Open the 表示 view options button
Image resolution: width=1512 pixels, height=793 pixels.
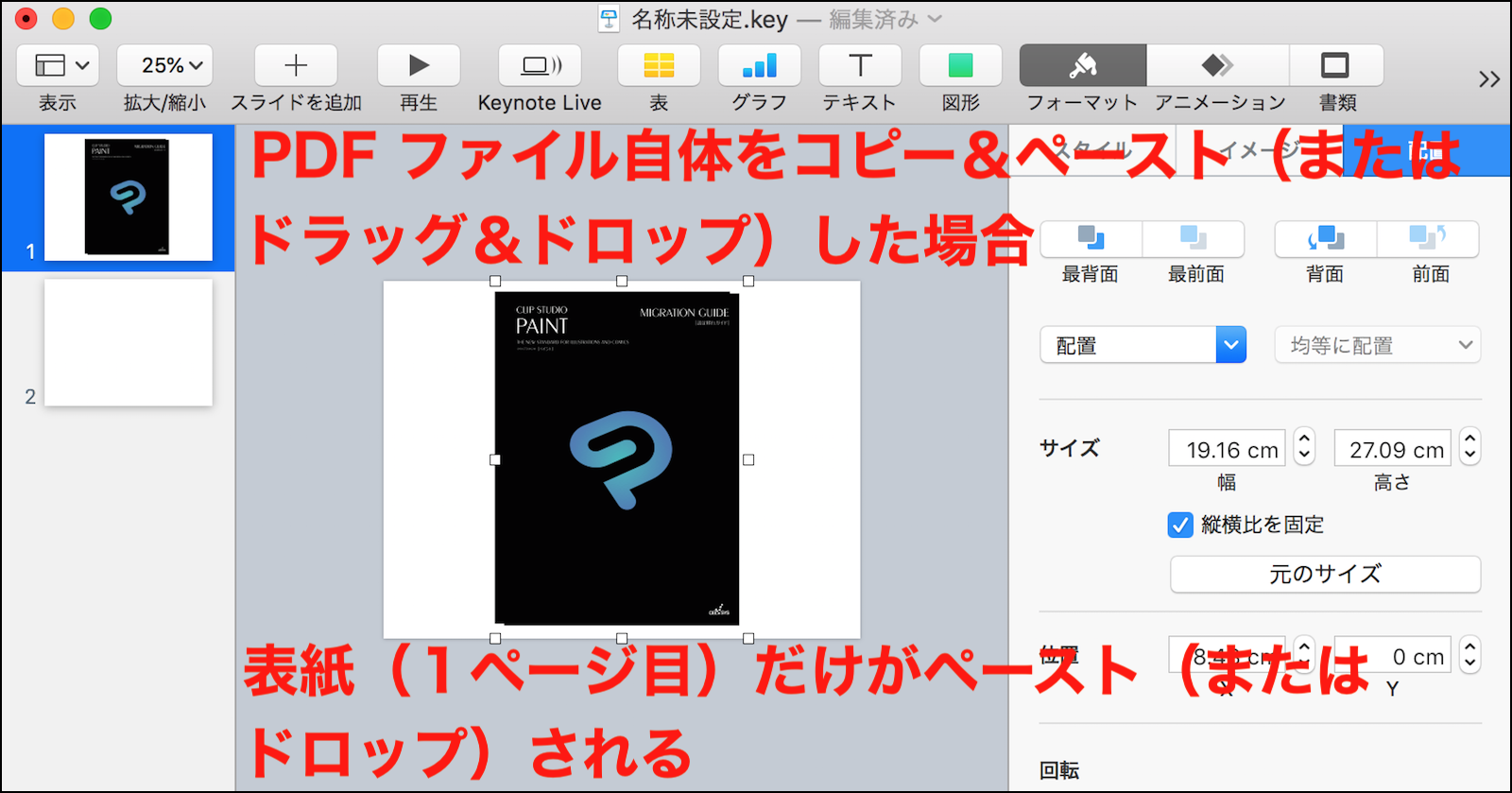(x=58, y=65)
